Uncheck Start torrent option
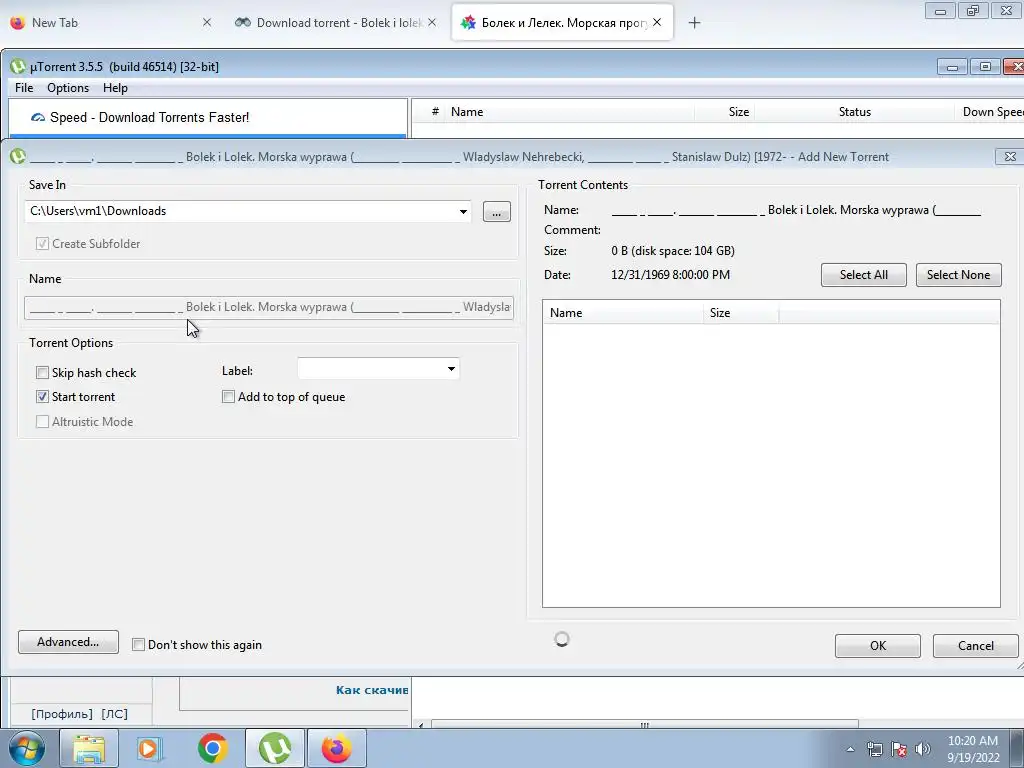1024x768 pixels. (x=42, y=396)
